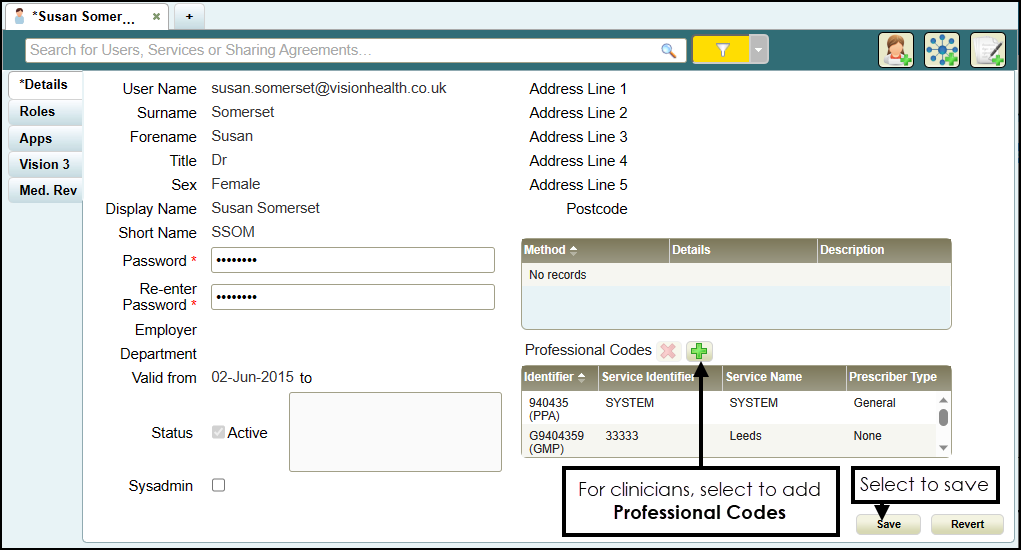Click the No records row
1021x550 pixels.
click(736, 275)
